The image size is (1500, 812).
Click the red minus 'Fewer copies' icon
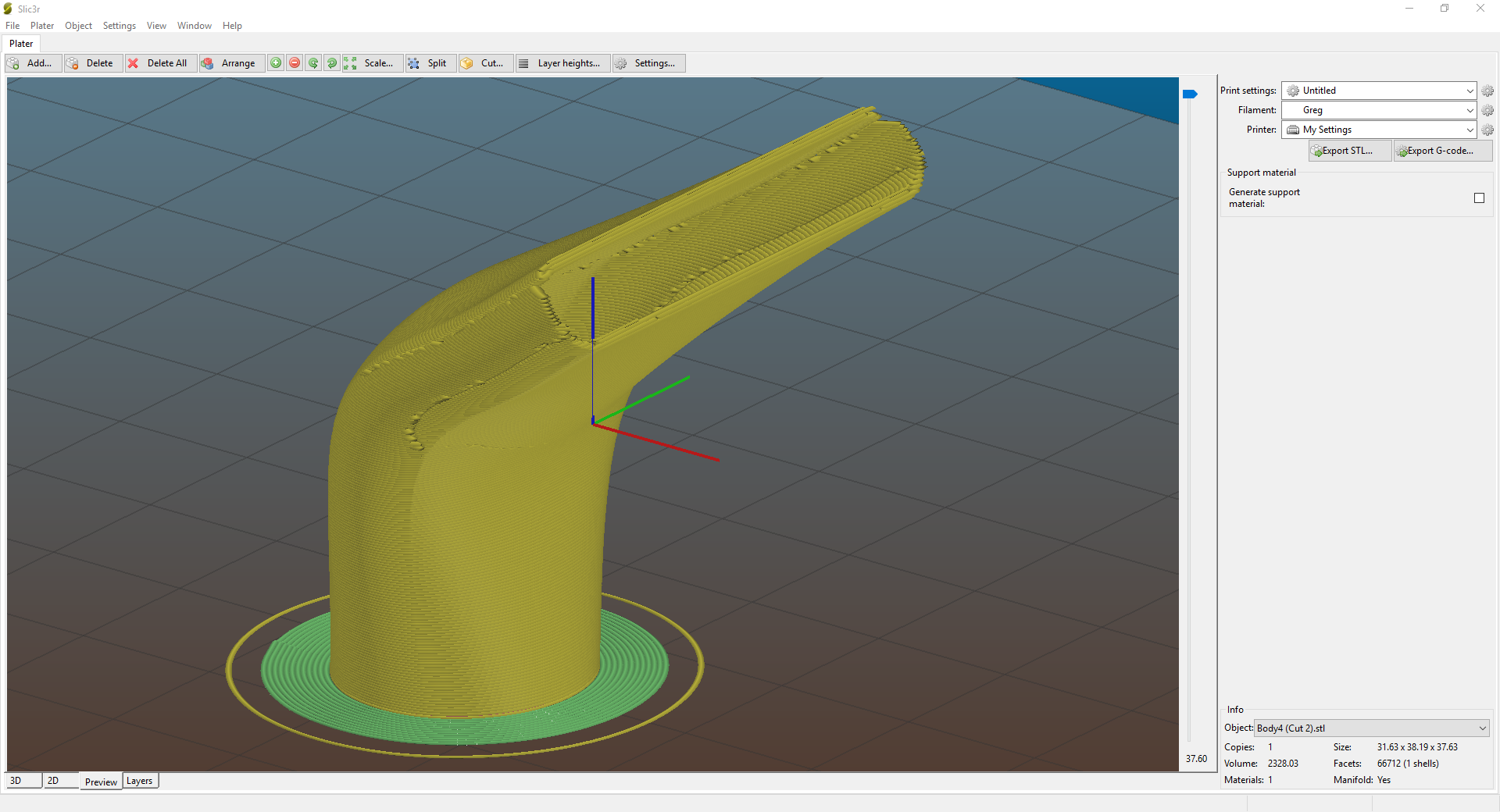pyautogui.click(x=295, y=63)
